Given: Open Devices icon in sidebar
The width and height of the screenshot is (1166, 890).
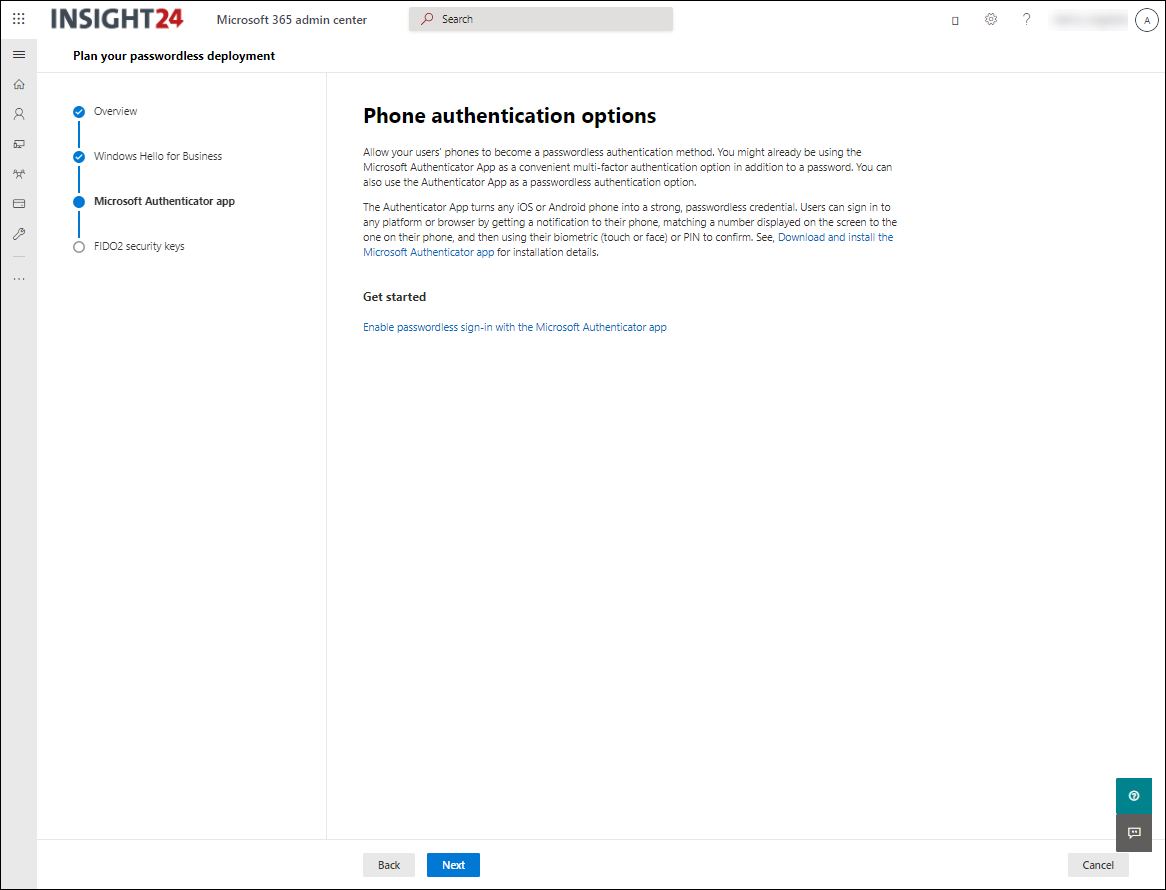Looking at the screenshot, I should (18, 144).
